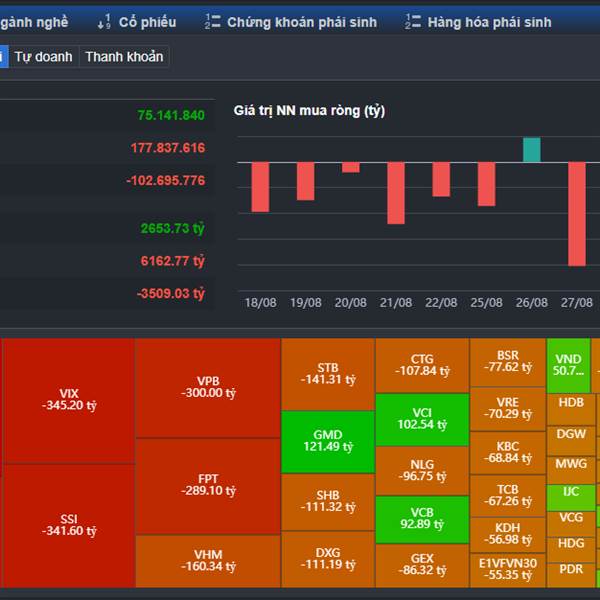Image resolution: width=600 pixels, height=600 pixels.
Task: Click the VIX -345.20 tỷ tile
Action: 69,400
